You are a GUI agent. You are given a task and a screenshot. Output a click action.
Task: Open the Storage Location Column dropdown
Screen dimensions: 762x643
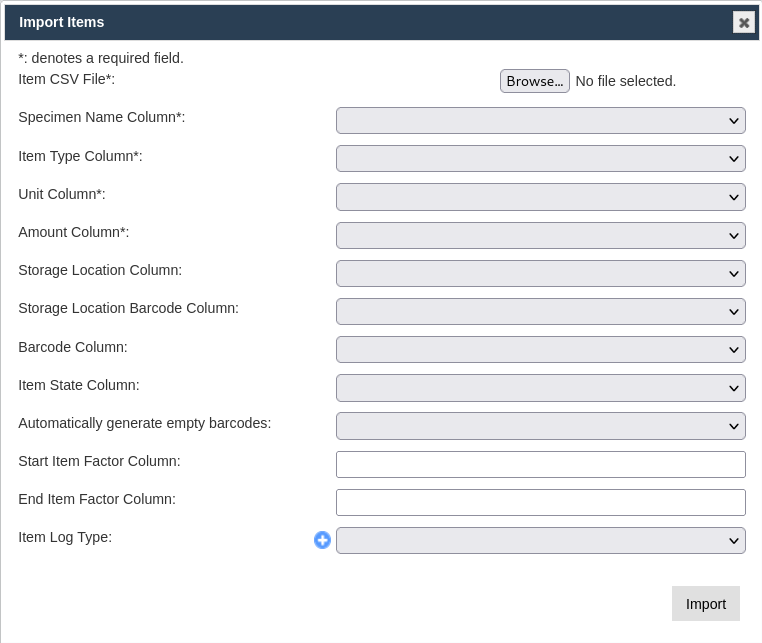pos(540,273)
